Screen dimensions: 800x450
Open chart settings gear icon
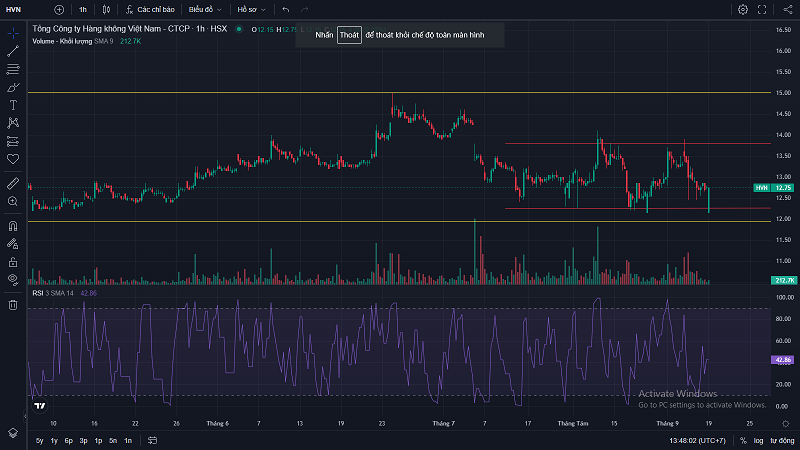tap(743, 9)
